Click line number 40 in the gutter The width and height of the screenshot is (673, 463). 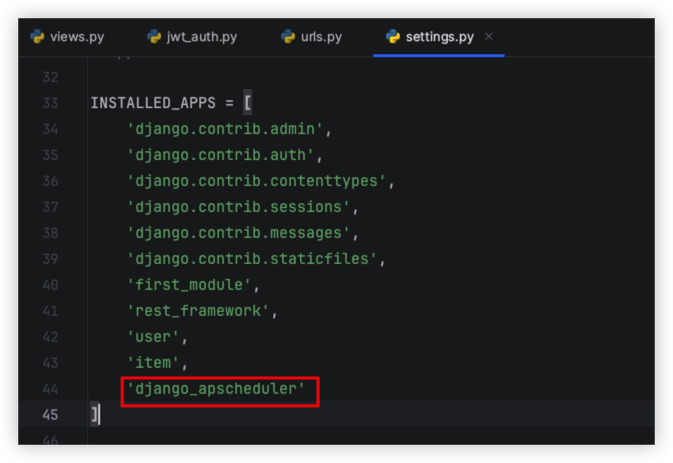(50, 285)
